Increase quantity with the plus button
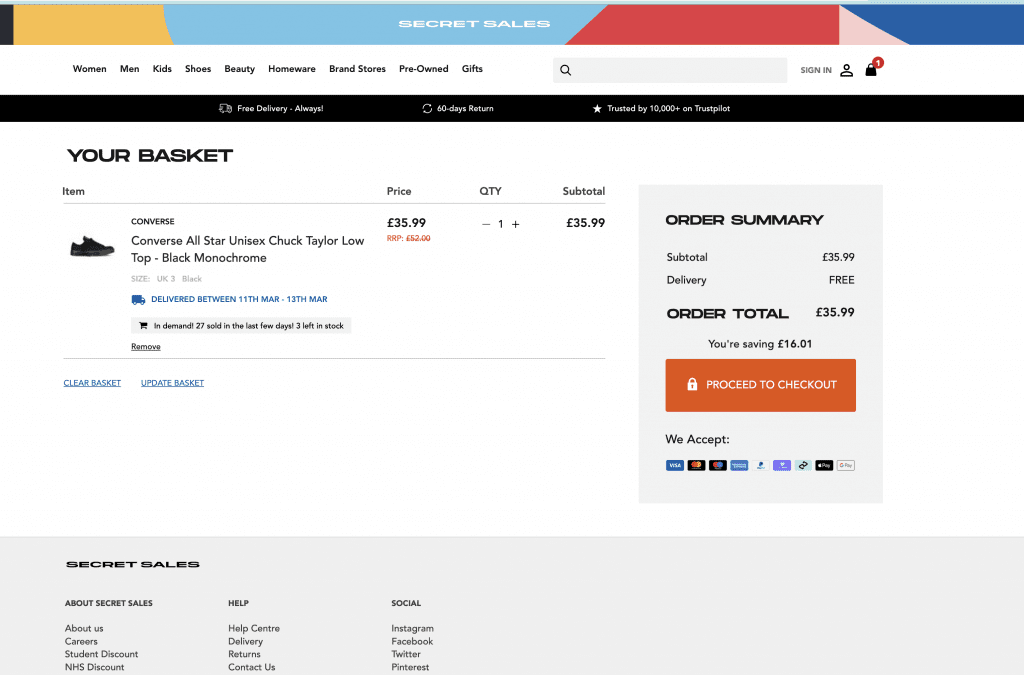1024x675 pixels. [516, 224]
